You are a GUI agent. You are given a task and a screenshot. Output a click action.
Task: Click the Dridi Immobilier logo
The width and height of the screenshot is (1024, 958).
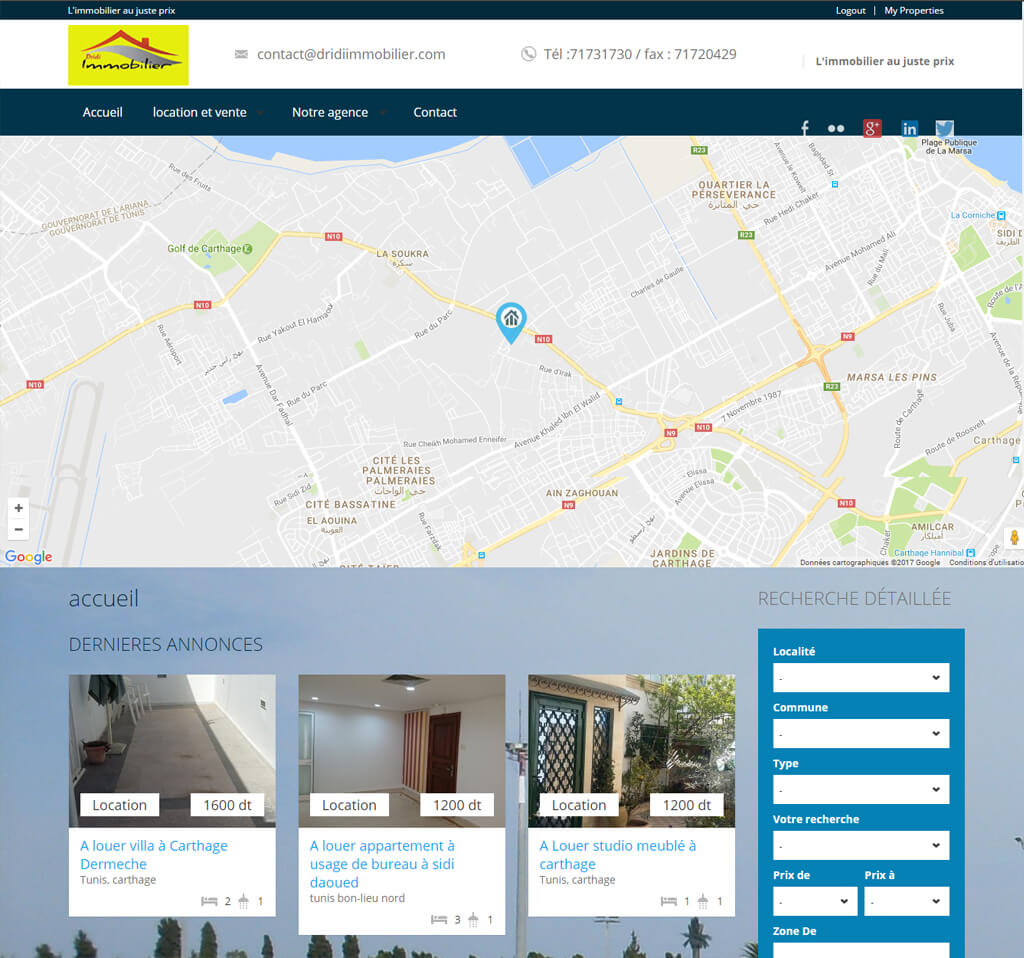tap(128, 55)
